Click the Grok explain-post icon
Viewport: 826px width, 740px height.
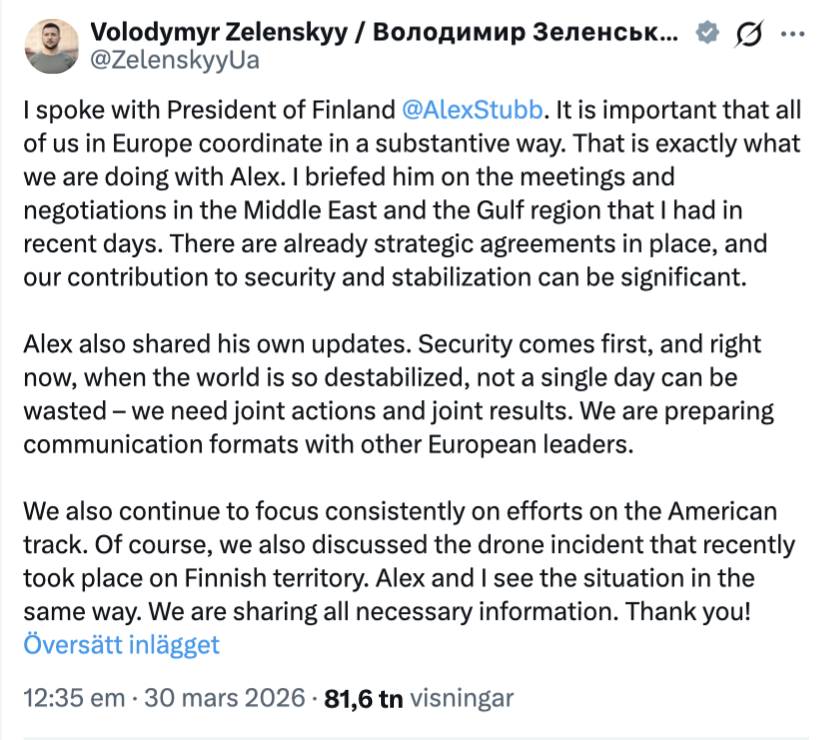[748, 34]
